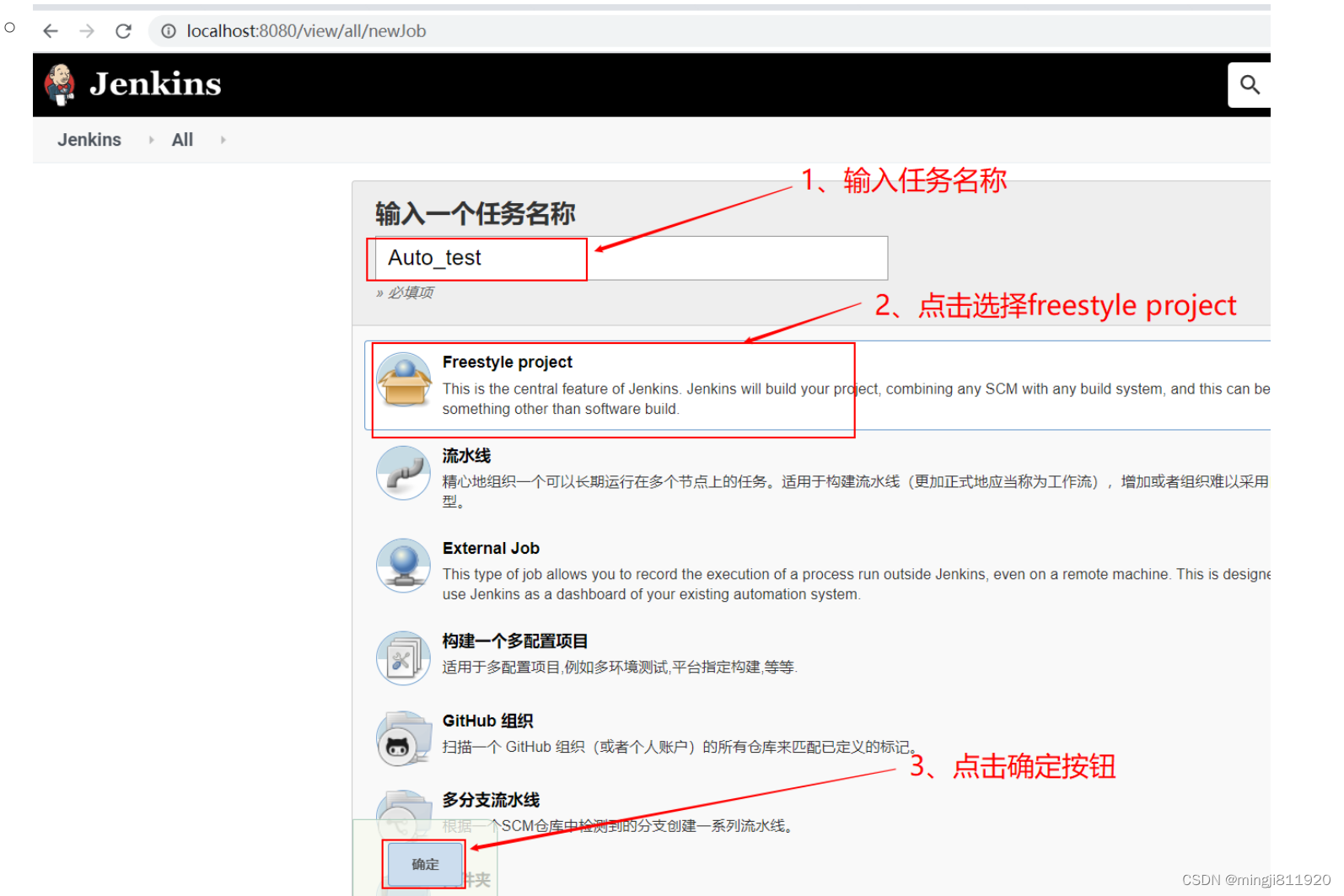The width and height of the screenshot is (1344, 896).
Task: Click the 适用于多配置项目 description text
Action: click(x=620, y=667)
